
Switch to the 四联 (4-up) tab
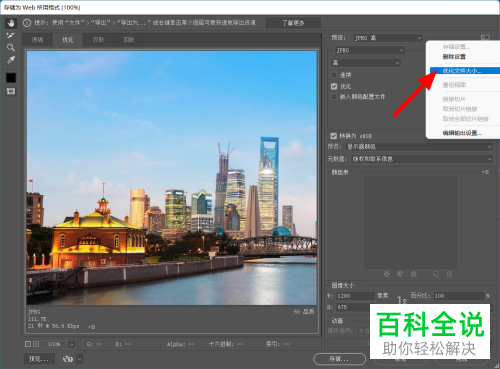pyautogui.click(x=129, y=40)
